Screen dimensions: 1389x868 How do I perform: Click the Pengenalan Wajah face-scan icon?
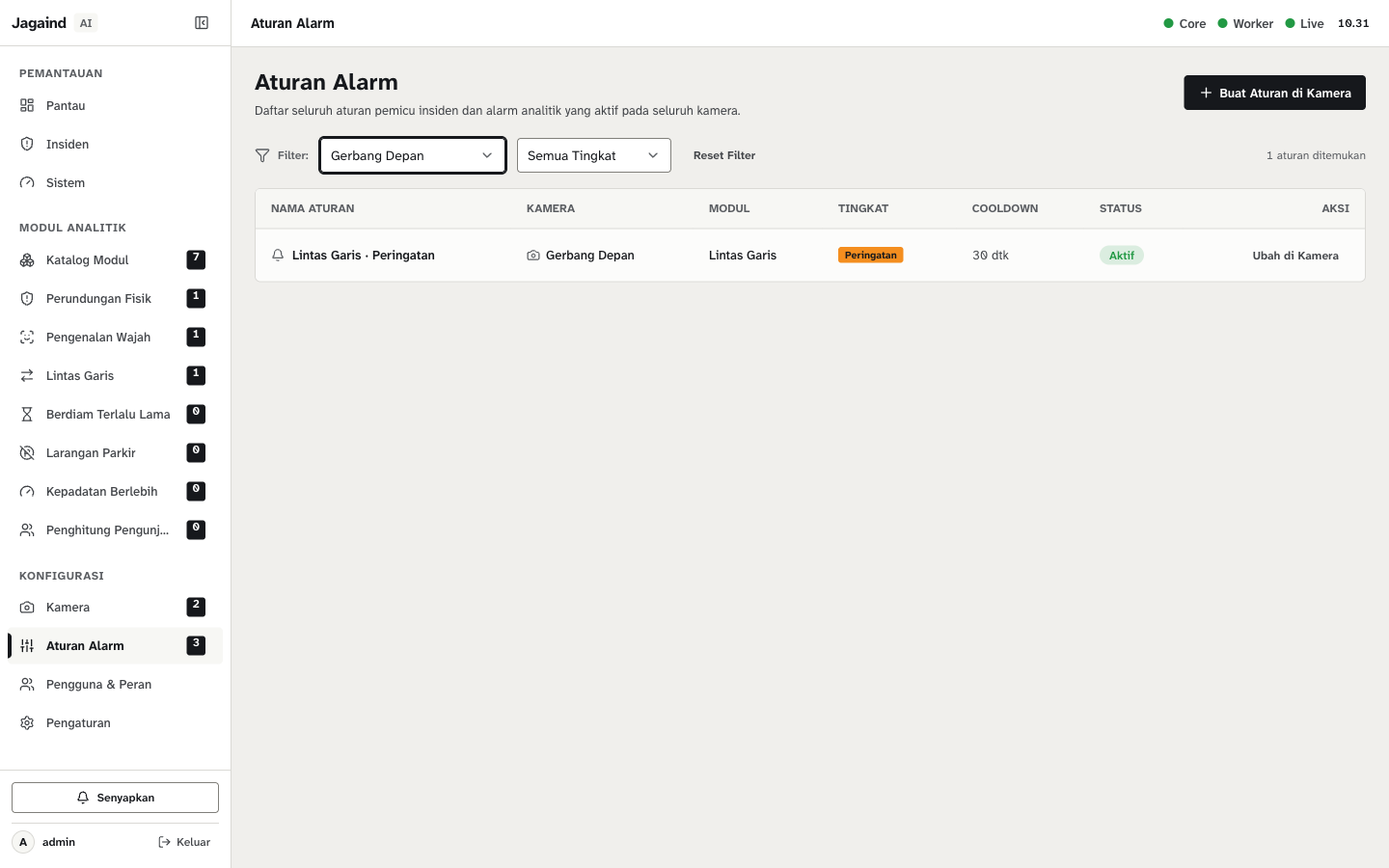[27, 337]
